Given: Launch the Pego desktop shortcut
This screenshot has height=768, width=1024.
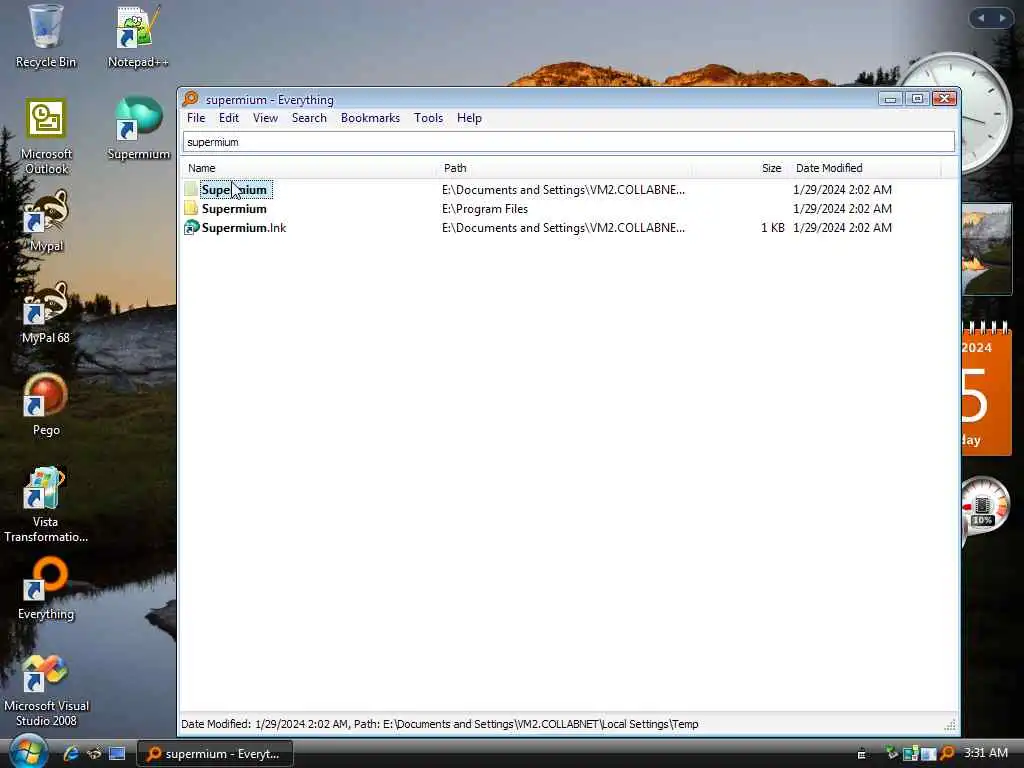Looking at the screenshot, I should [46, 404].
